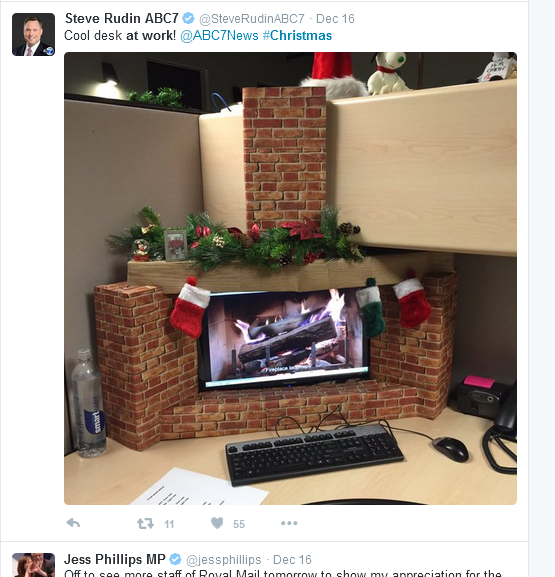This screenshot has width=555, height=577.
Task: View the 55 likes count
Action: [239, 524]
